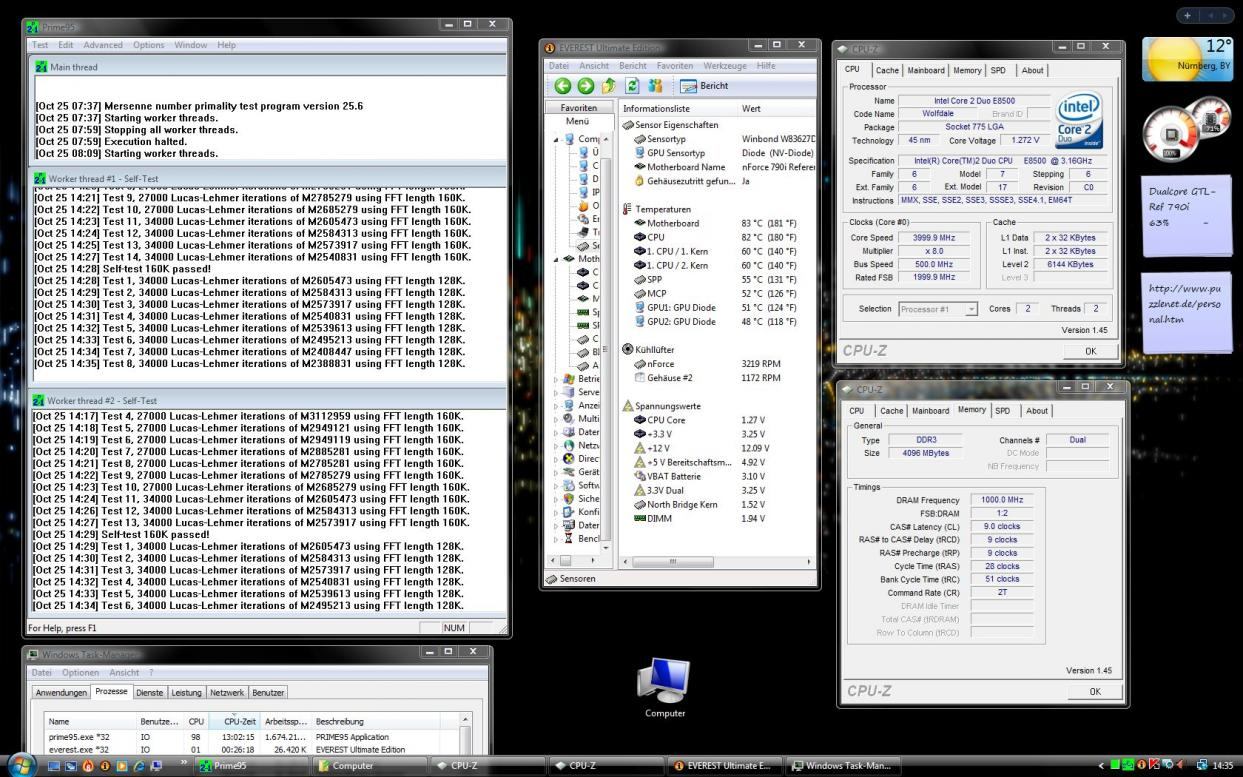
Task: Select the Sensortyp row icon in EVEREST
Action: pyautogui.click(x=639, y=139)
